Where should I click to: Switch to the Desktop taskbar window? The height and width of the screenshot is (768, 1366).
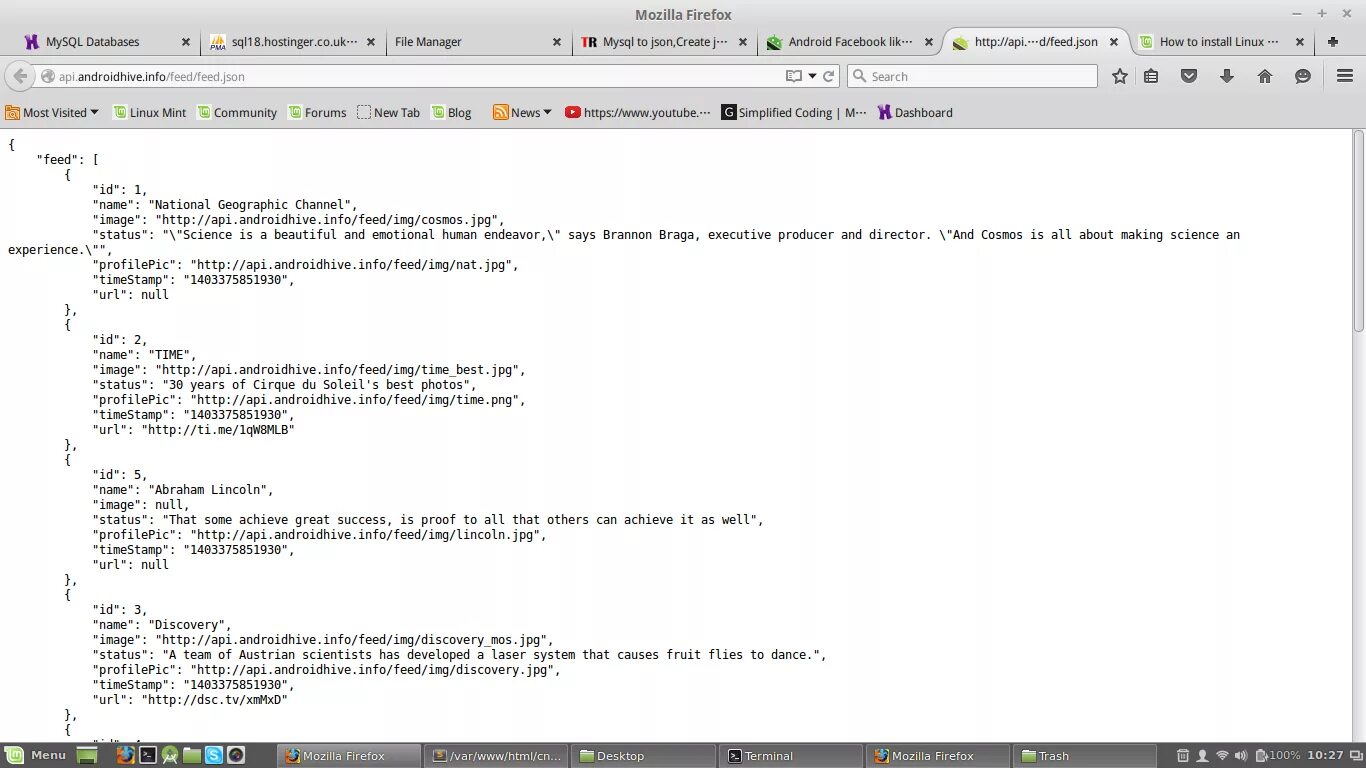(x=644, y=756)
